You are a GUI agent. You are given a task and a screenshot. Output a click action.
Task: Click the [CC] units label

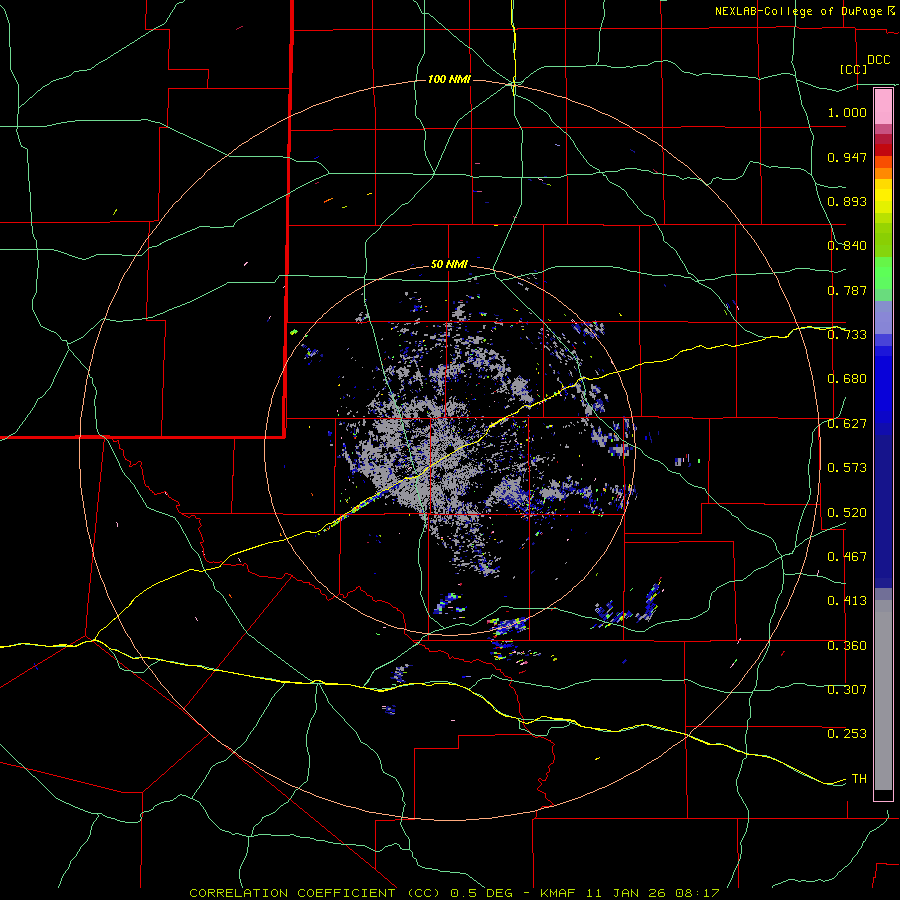[854, 69]
